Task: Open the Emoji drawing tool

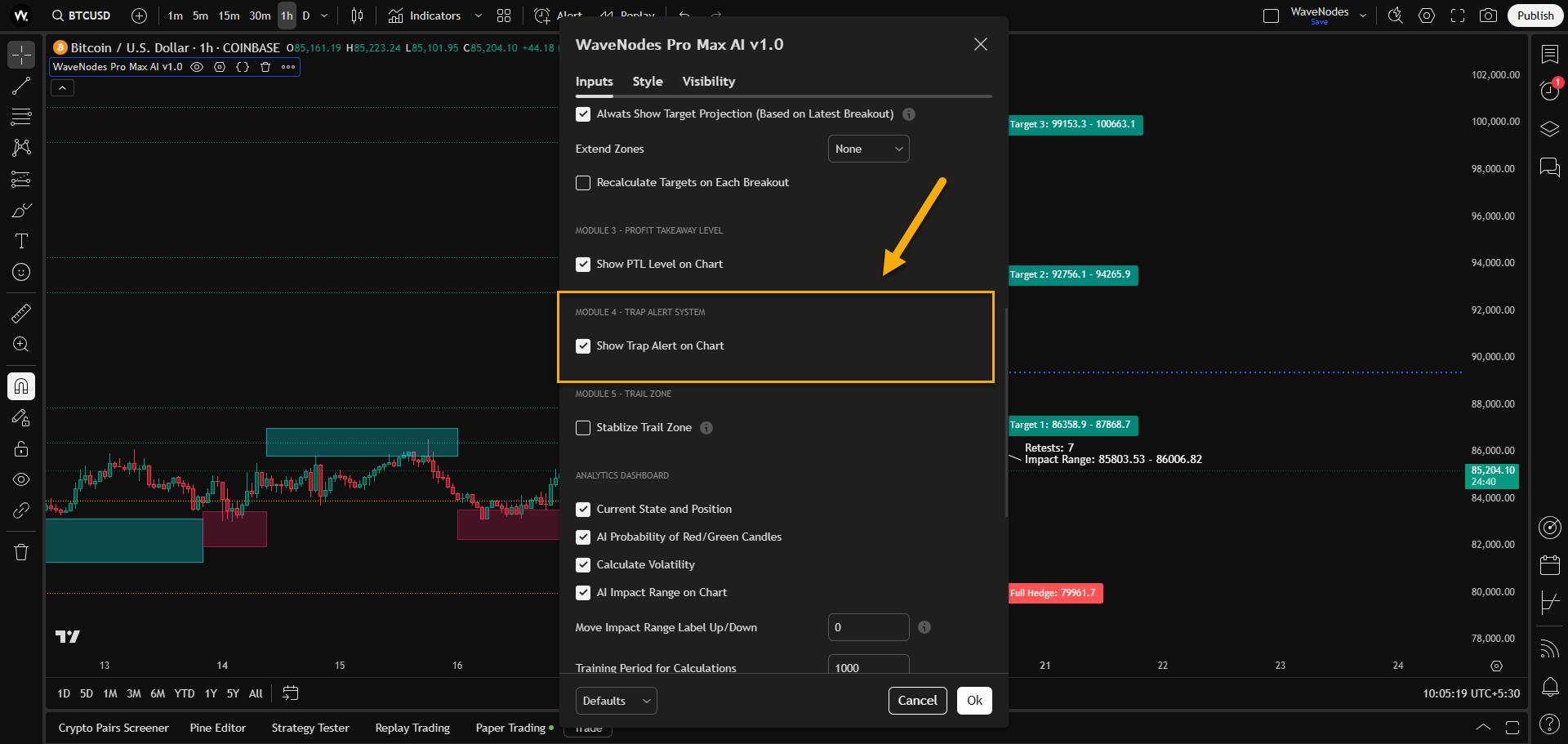Action: point(20,272)
